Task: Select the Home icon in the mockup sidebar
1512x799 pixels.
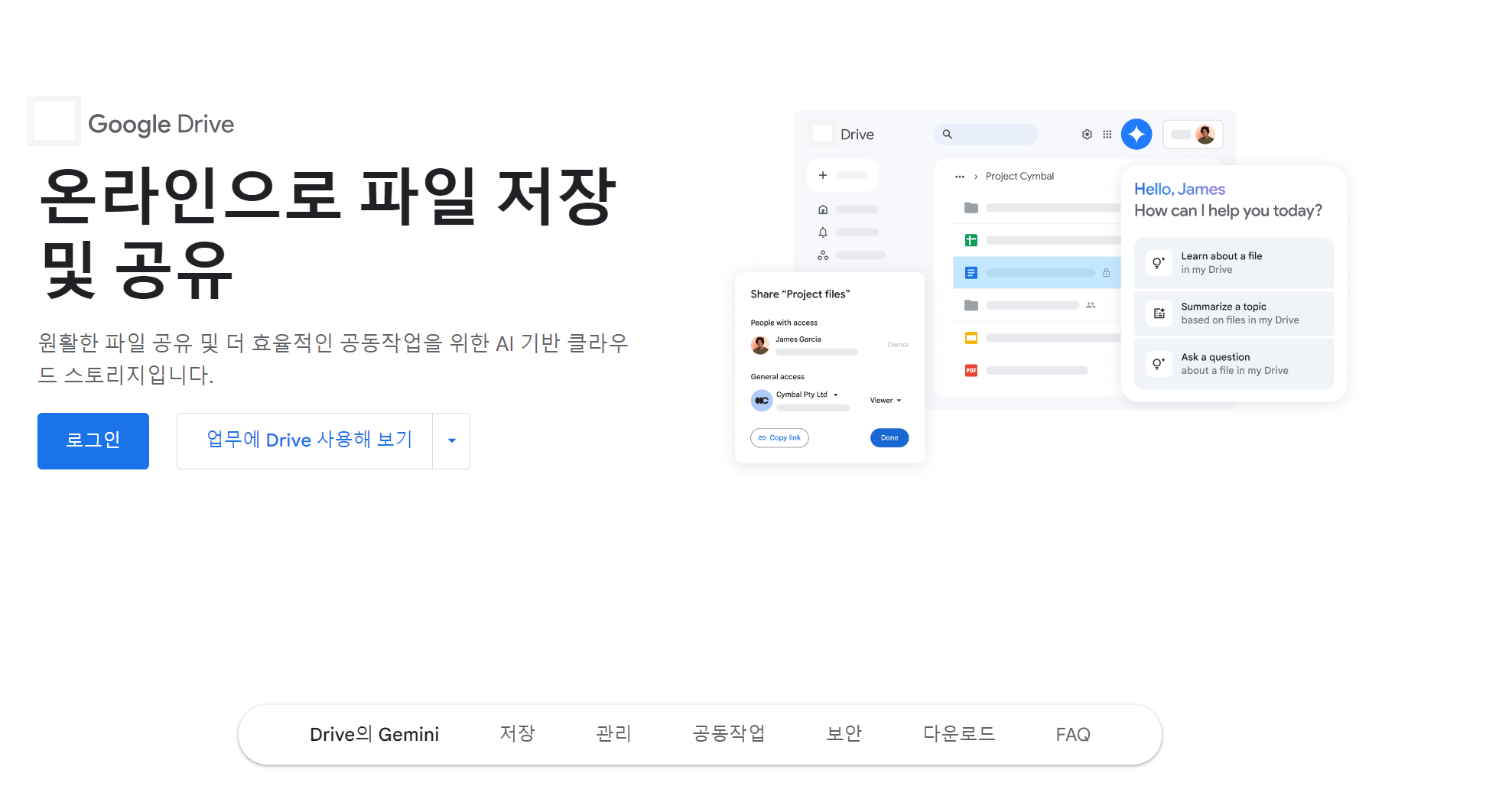Action: coord(823,209)
